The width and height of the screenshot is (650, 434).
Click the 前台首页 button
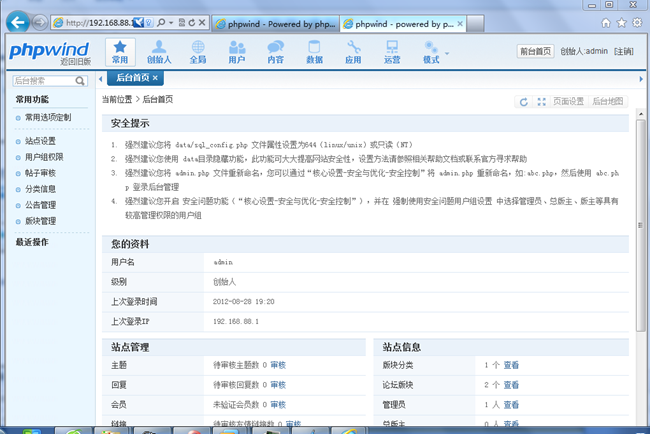[x=536, y=51]
